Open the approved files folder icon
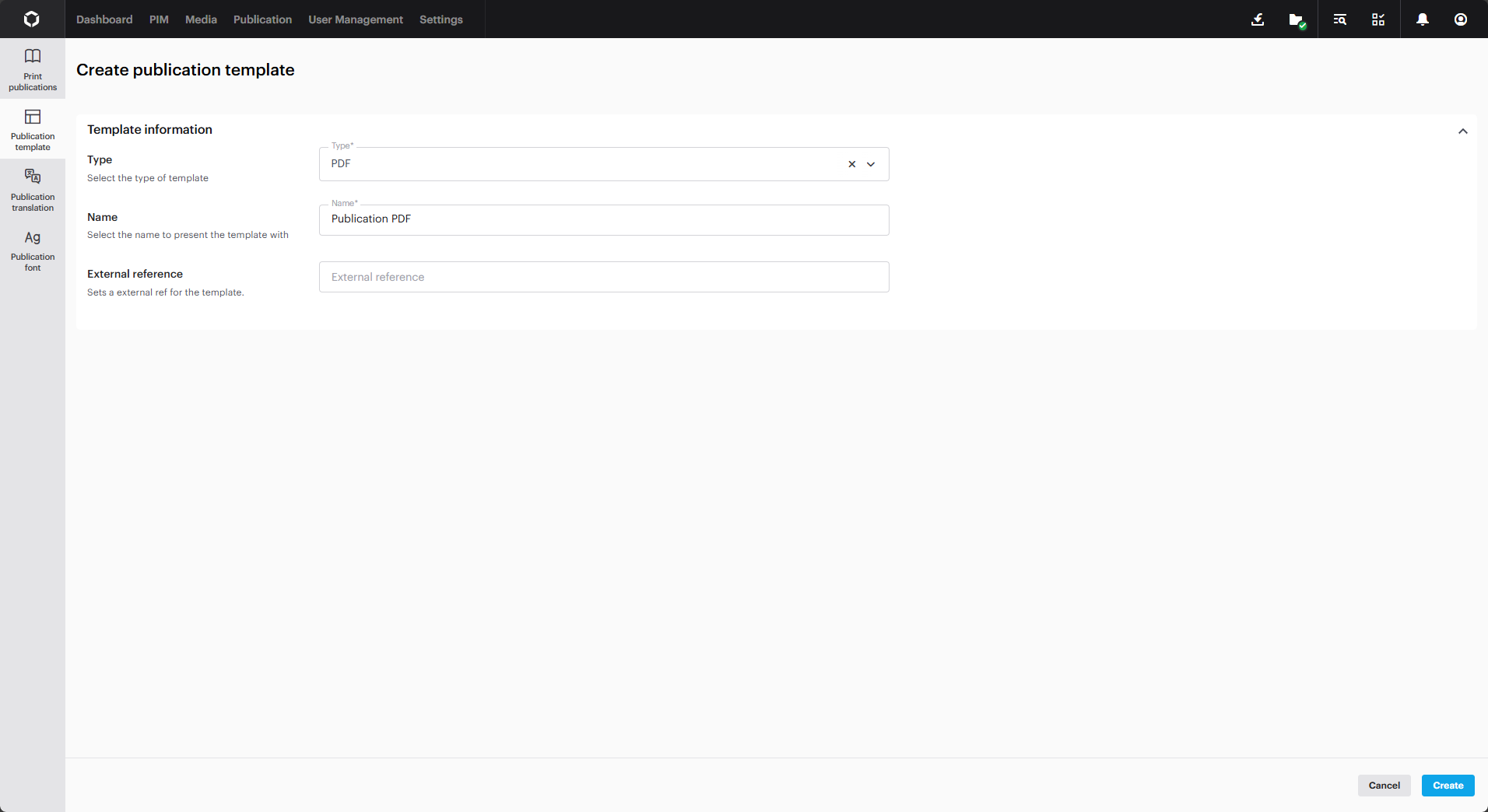 pos(1297,19)
